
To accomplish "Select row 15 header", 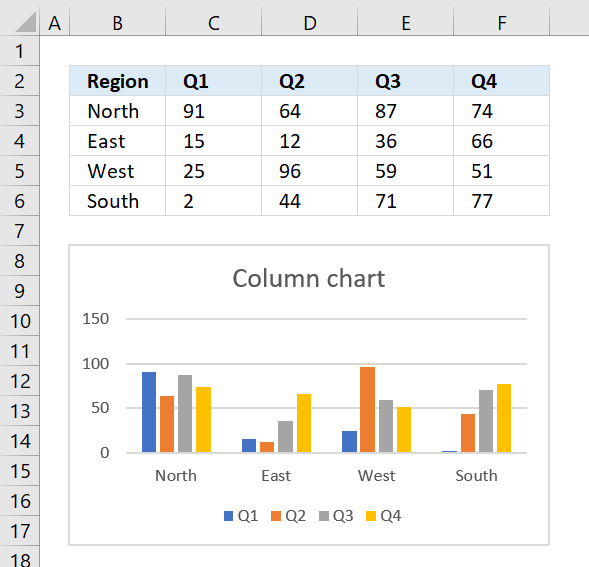I will [x=20, y=471].
